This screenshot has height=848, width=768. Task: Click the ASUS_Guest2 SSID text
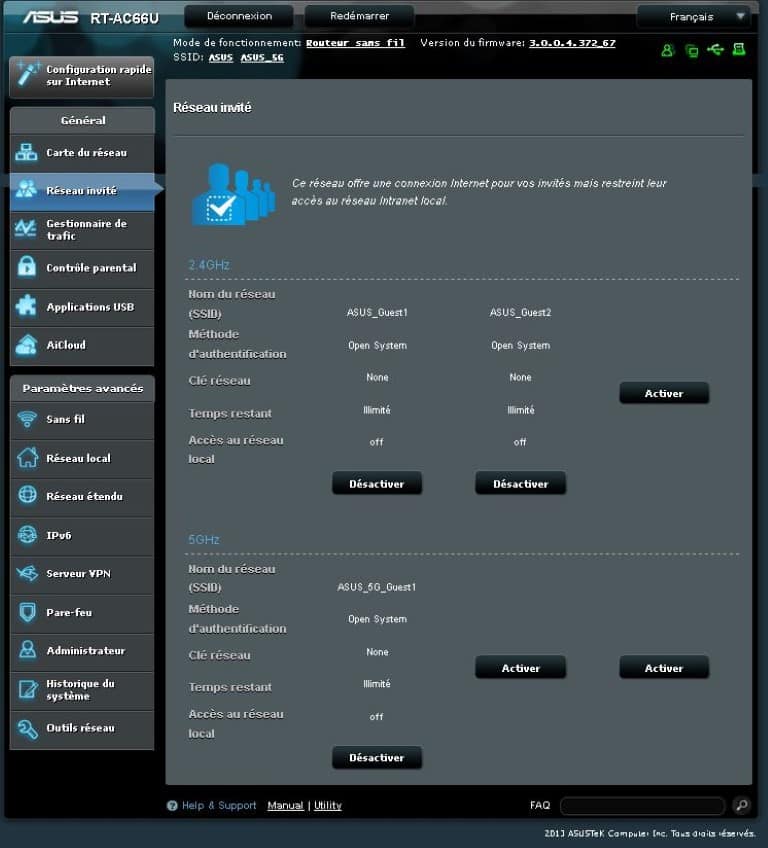click(520, 313)
